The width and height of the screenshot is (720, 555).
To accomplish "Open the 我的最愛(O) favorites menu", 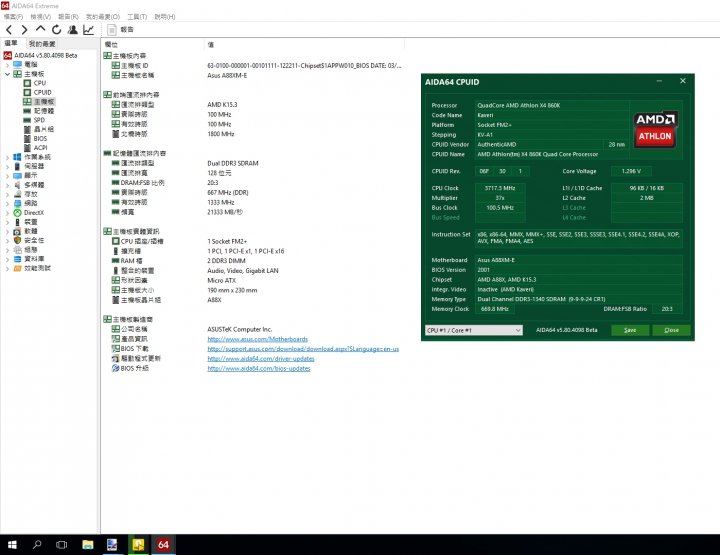I will (103, 17).
